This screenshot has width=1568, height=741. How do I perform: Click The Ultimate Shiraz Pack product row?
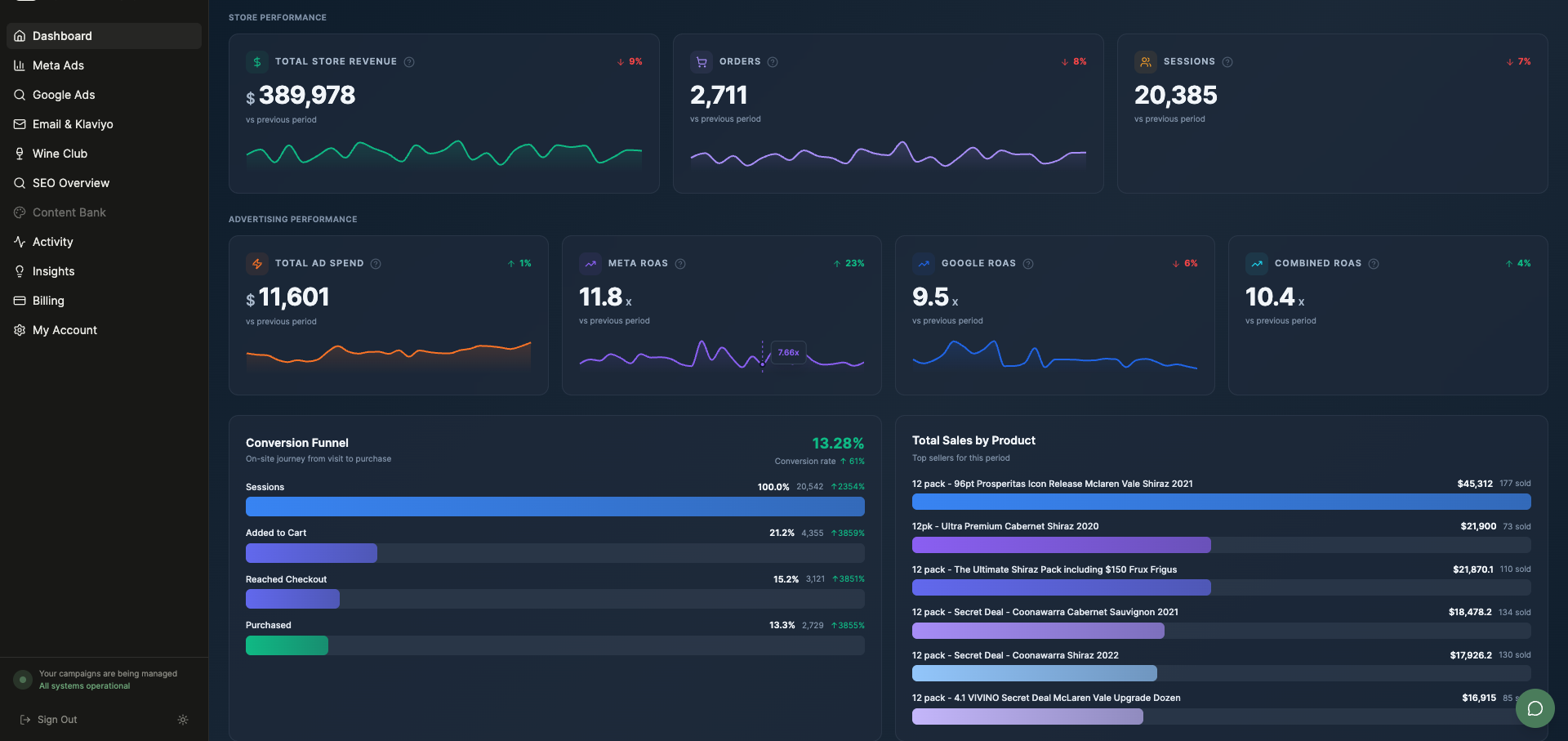[x=1222, y=579]
